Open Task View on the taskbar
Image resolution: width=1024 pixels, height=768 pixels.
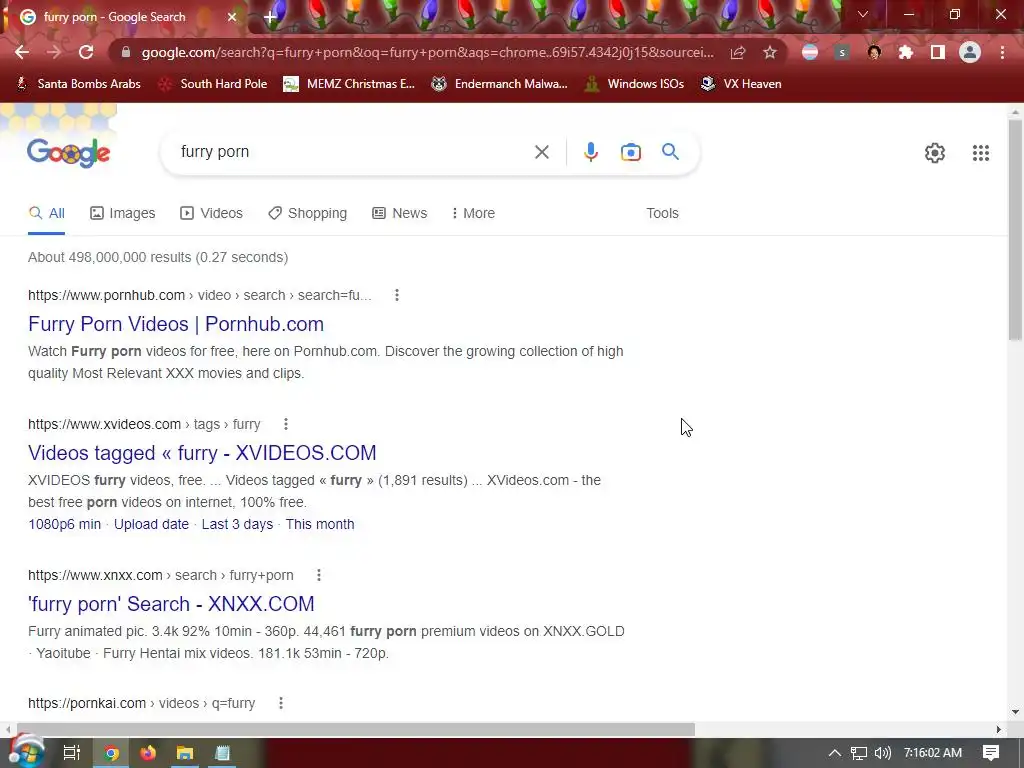point(72,753)
